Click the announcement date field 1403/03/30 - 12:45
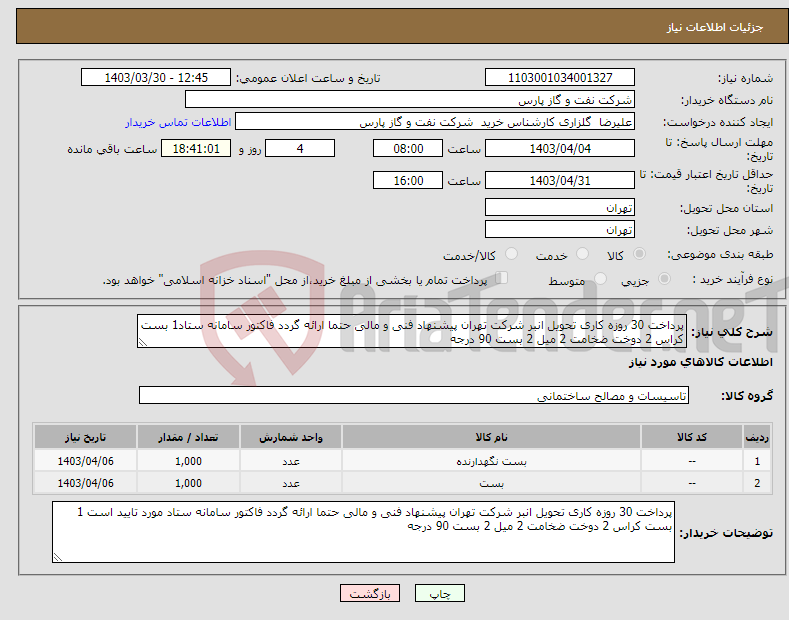 [156, 78]
